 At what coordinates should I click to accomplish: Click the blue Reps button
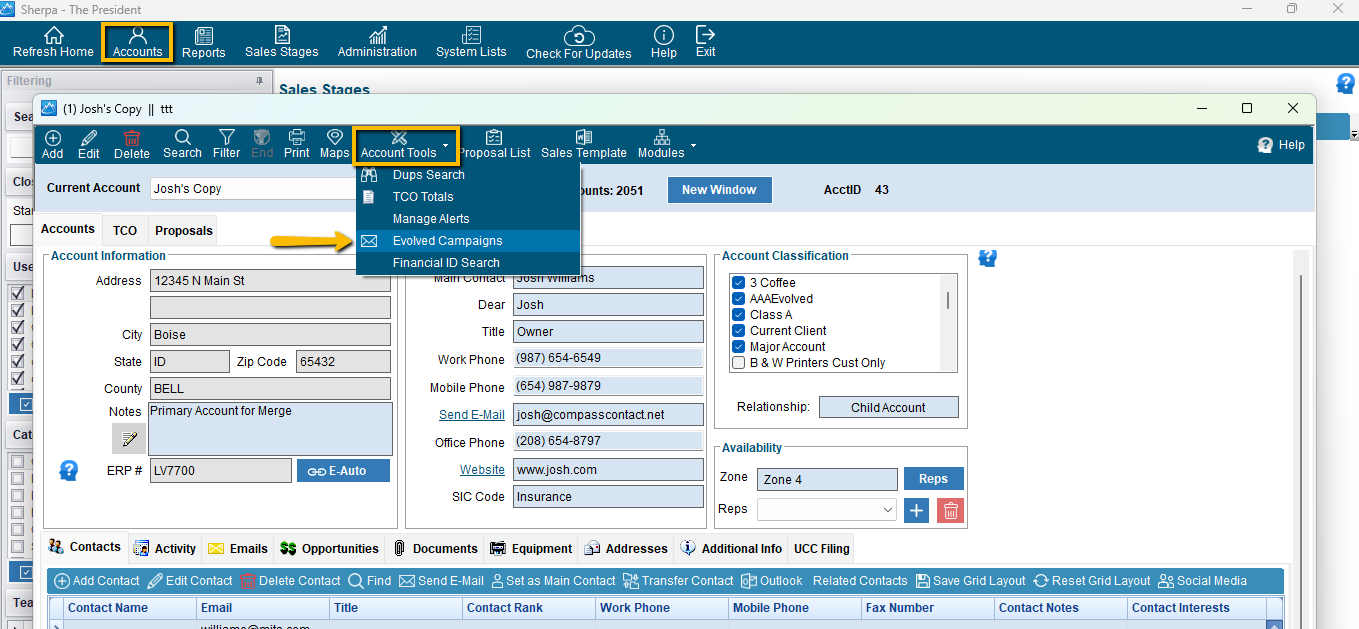pyautogui.click(x=933, y=479)
